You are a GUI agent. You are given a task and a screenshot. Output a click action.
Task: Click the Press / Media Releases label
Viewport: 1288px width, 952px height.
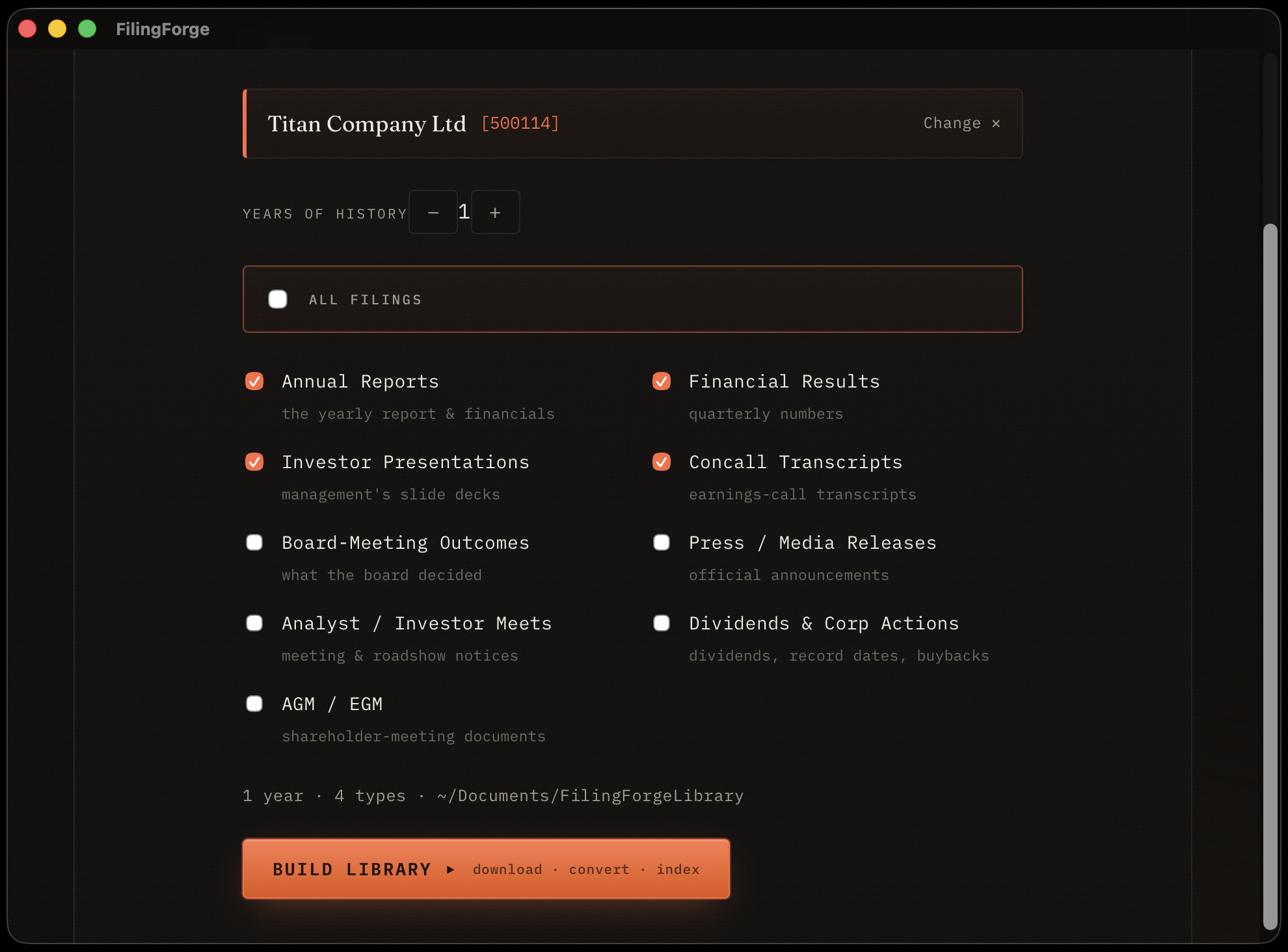812,542
